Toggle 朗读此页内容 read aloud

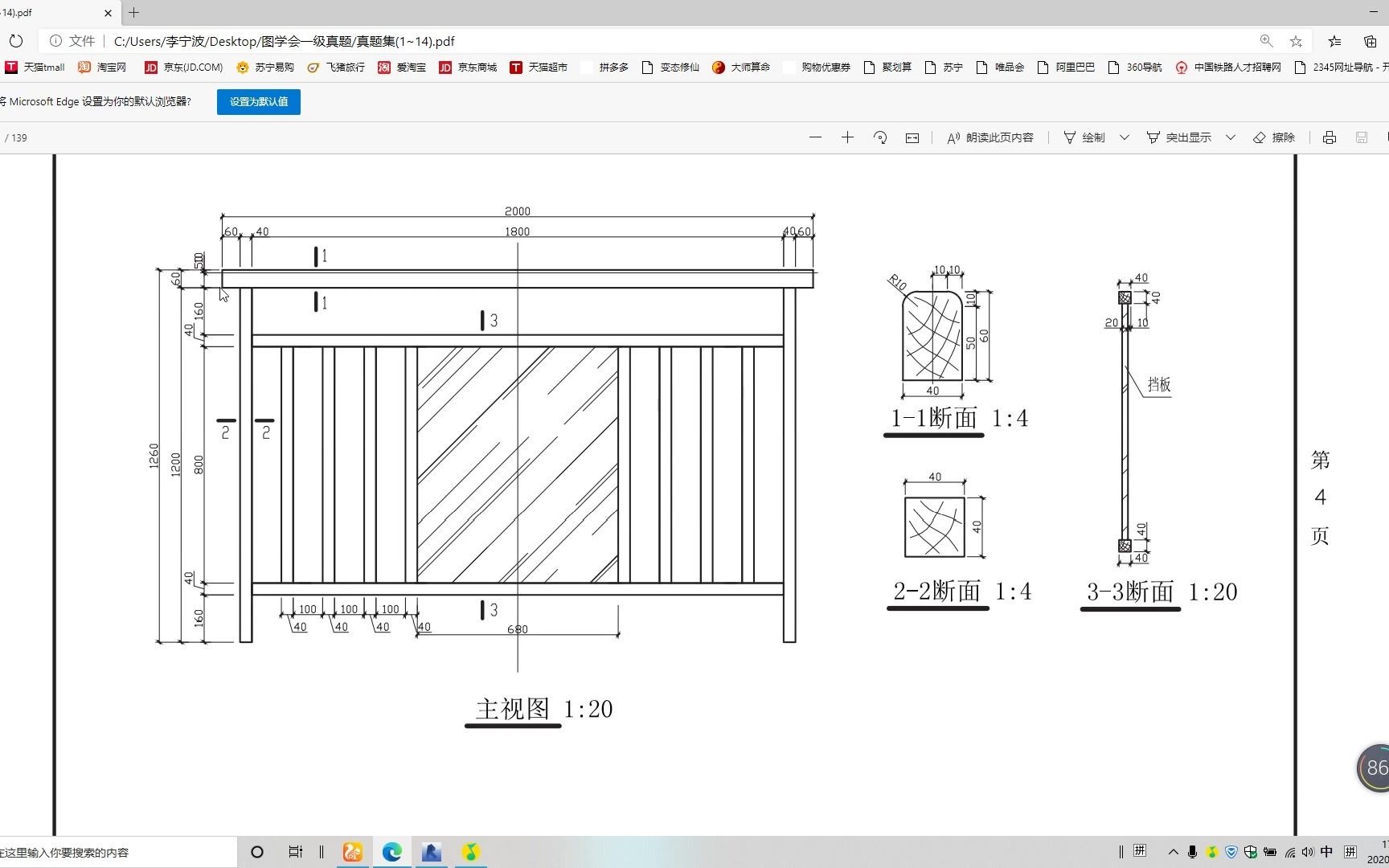990,137
